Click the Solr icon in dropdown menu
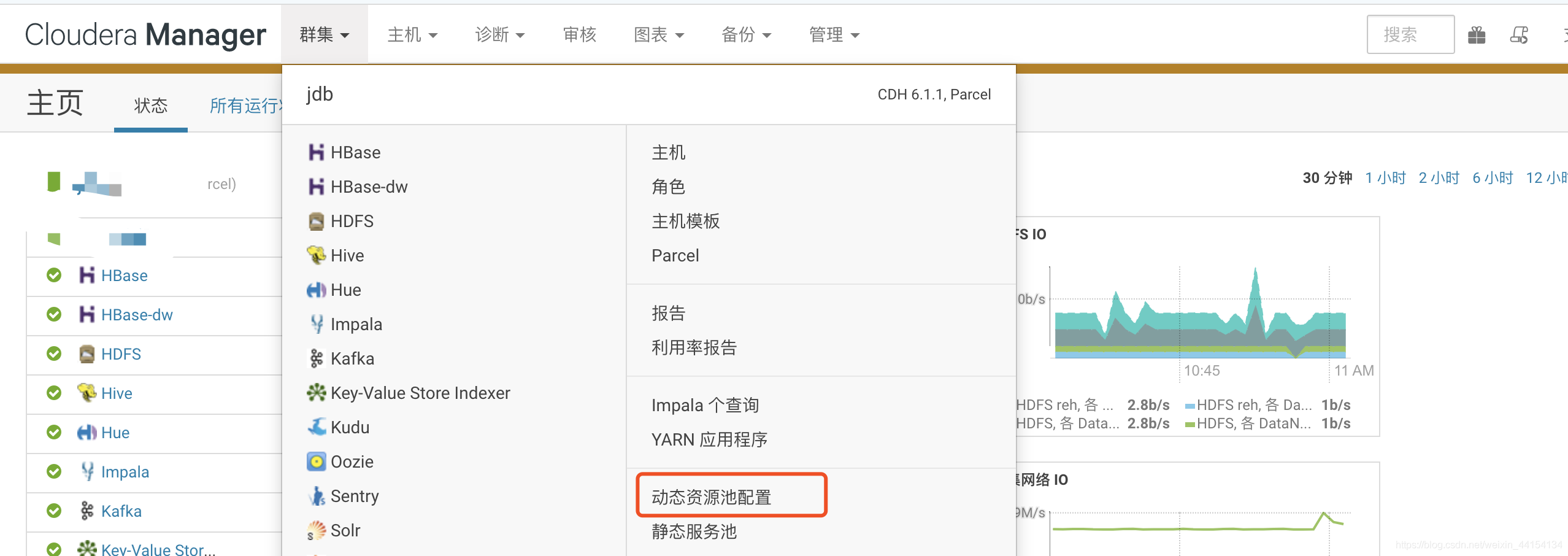This screenshot has width=1568, height=556. (x=317, y=530)
